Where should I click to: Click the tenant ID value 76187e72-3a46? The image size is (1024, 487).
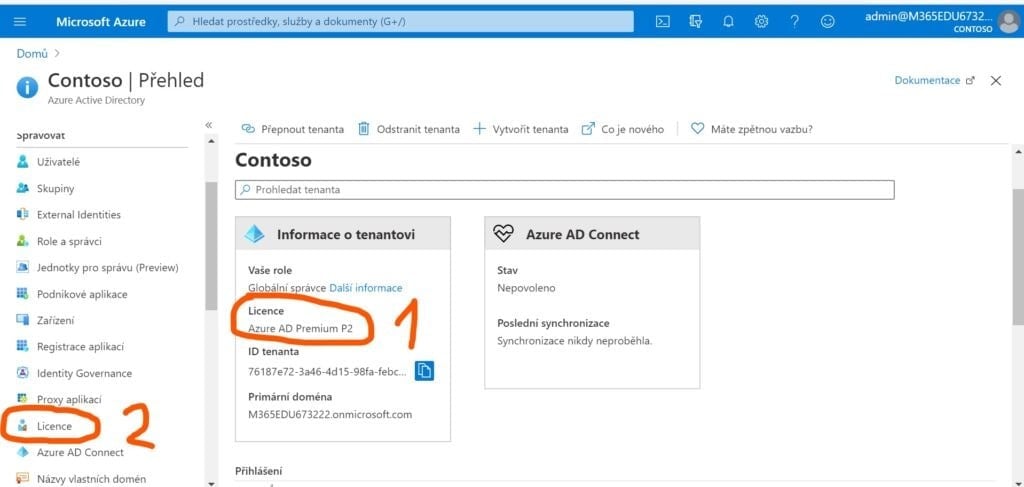coord(327,371)
